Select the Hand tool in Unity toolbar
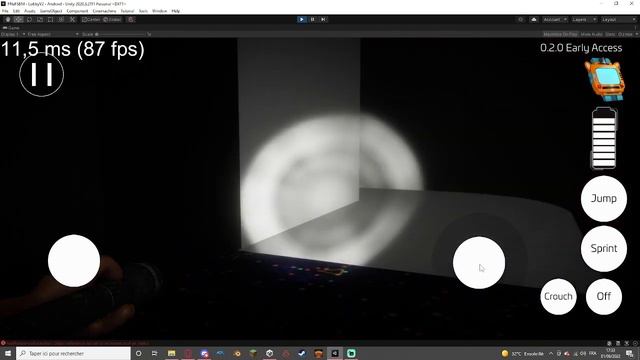The height and width of the screenshot is (360, 640). [8, 20]
